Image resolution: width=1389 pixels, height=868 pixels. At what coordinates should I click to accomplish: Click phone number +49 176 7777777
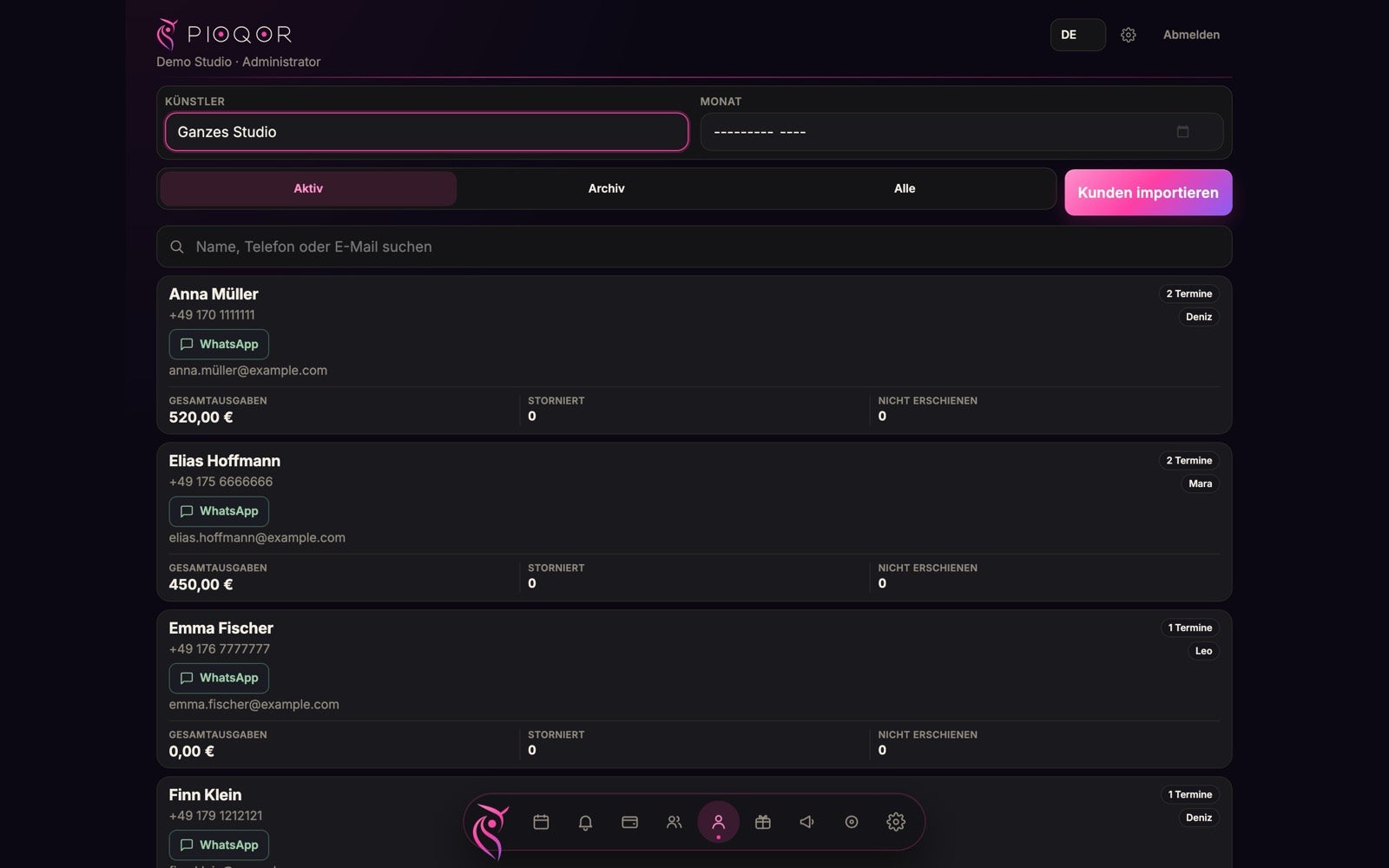(x=220, y=649)
